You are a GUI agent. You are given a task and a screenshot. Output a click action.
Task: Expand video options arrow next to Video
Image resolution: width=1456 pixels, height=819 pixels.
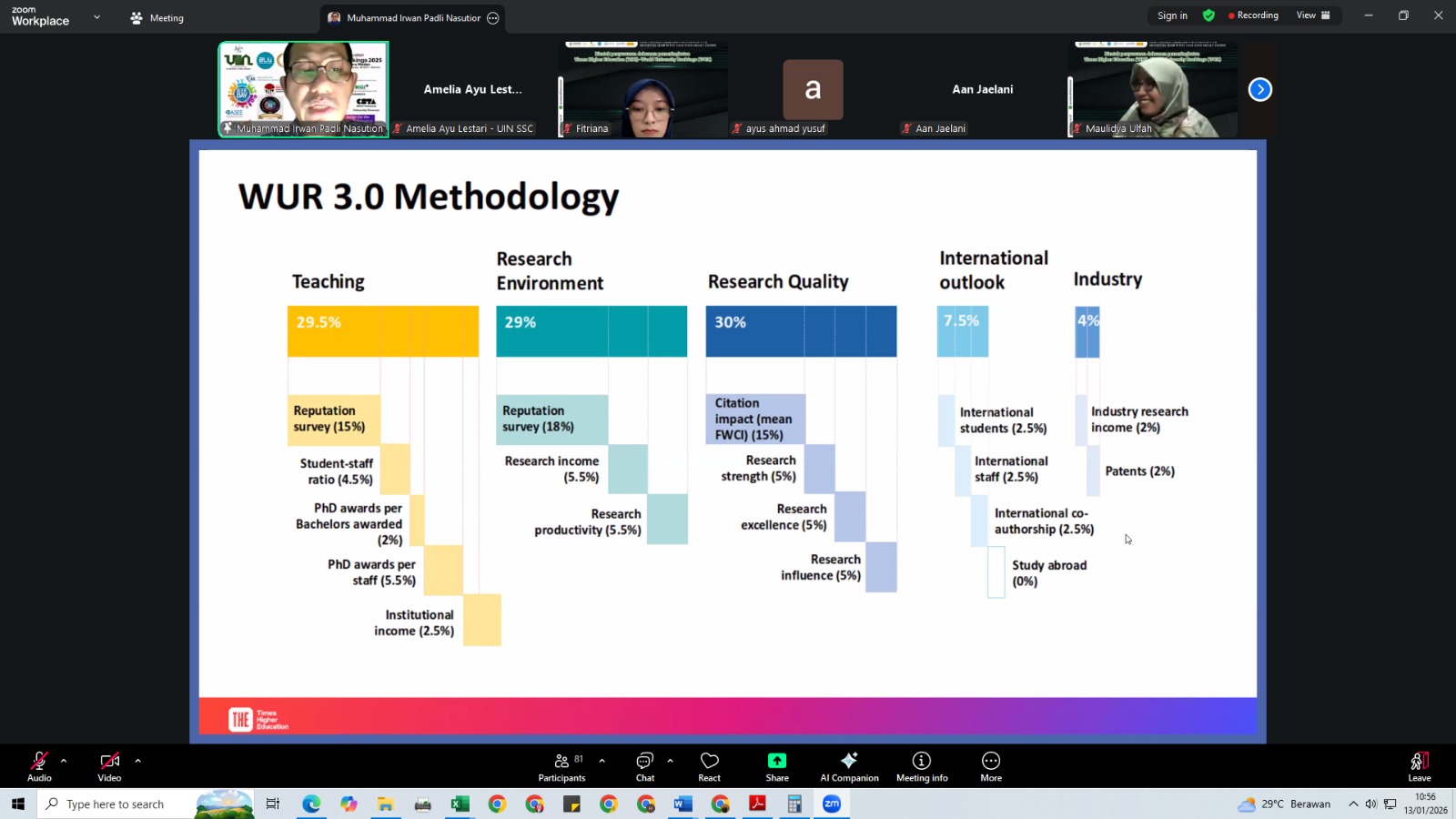point(137,761)
